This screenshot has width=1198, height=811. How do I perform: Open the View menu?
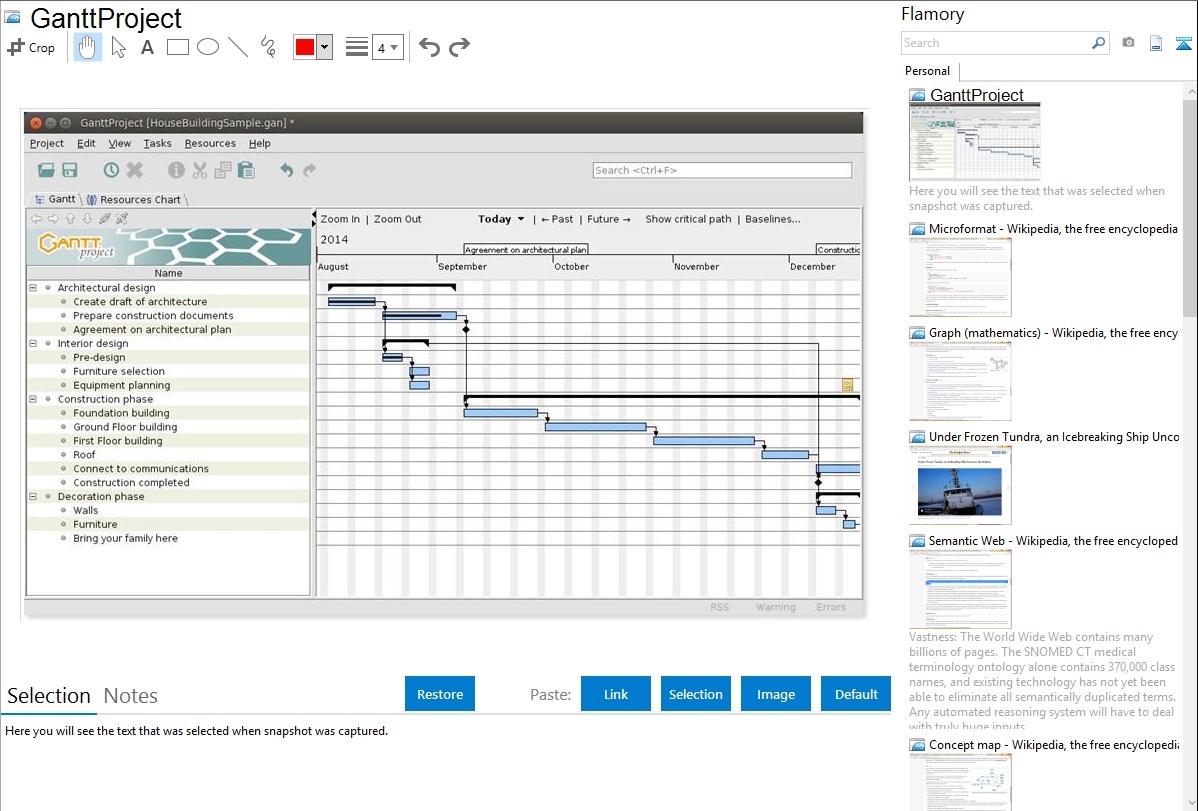(x=119, y=144)
